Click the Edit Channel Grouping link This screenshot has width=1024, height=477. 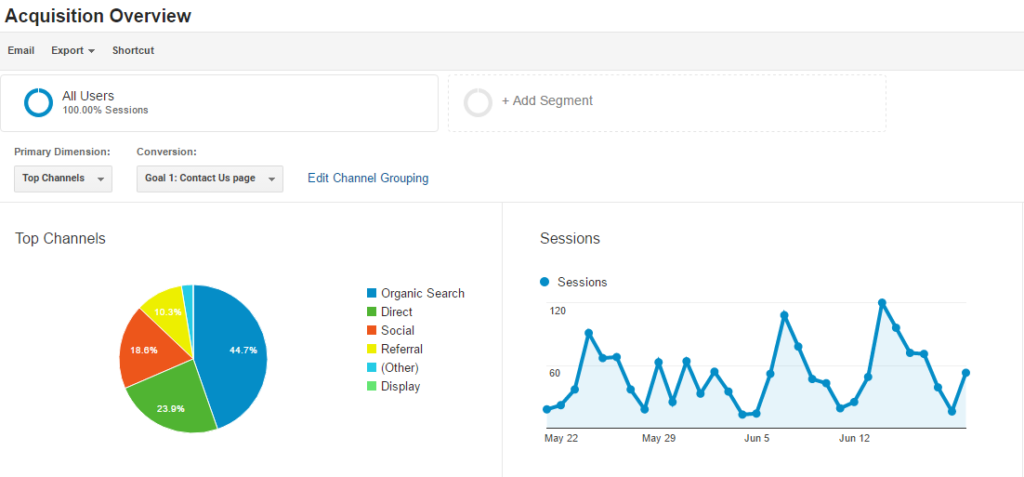click(368, 178)
